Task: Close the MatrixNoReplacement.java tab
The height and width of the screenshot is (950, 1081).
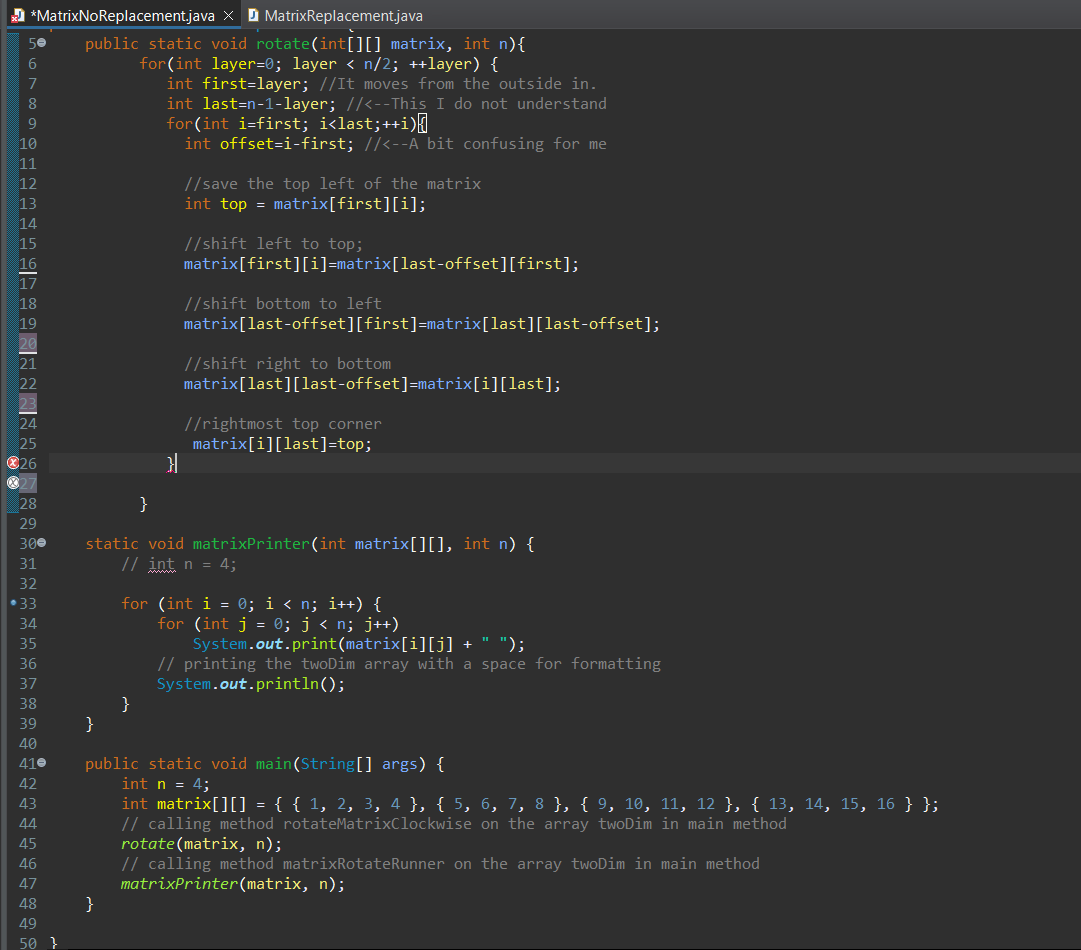Action: point(228,15)
